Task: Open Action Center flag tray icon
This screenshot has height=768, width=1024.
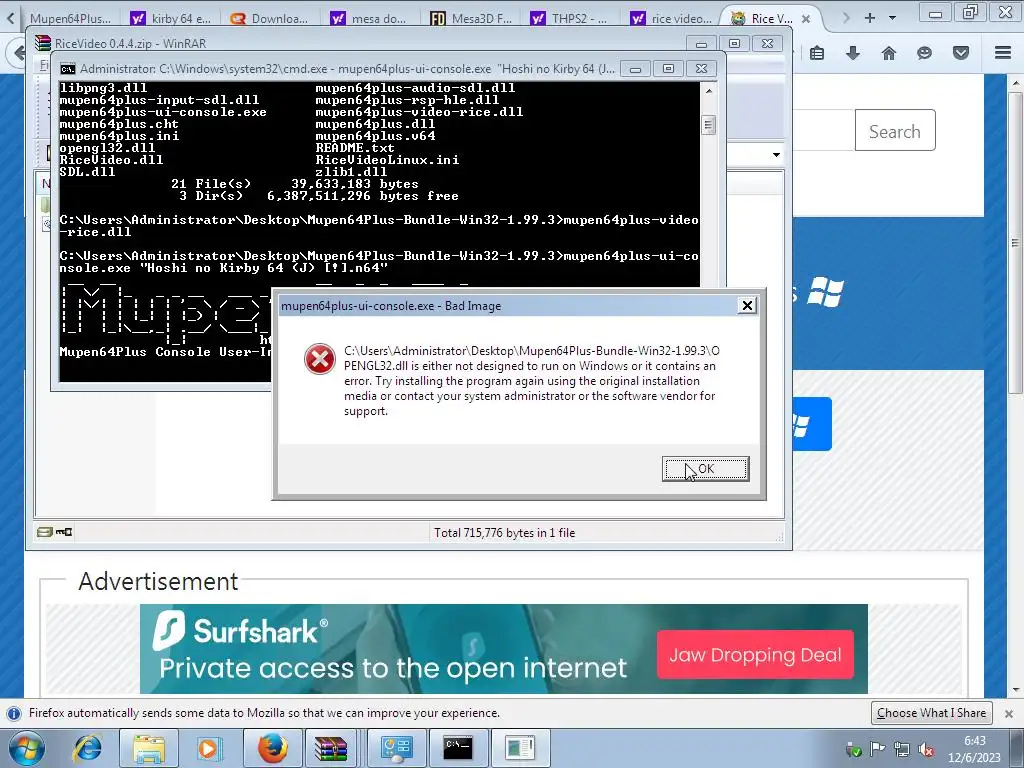Action: [878, 749]
